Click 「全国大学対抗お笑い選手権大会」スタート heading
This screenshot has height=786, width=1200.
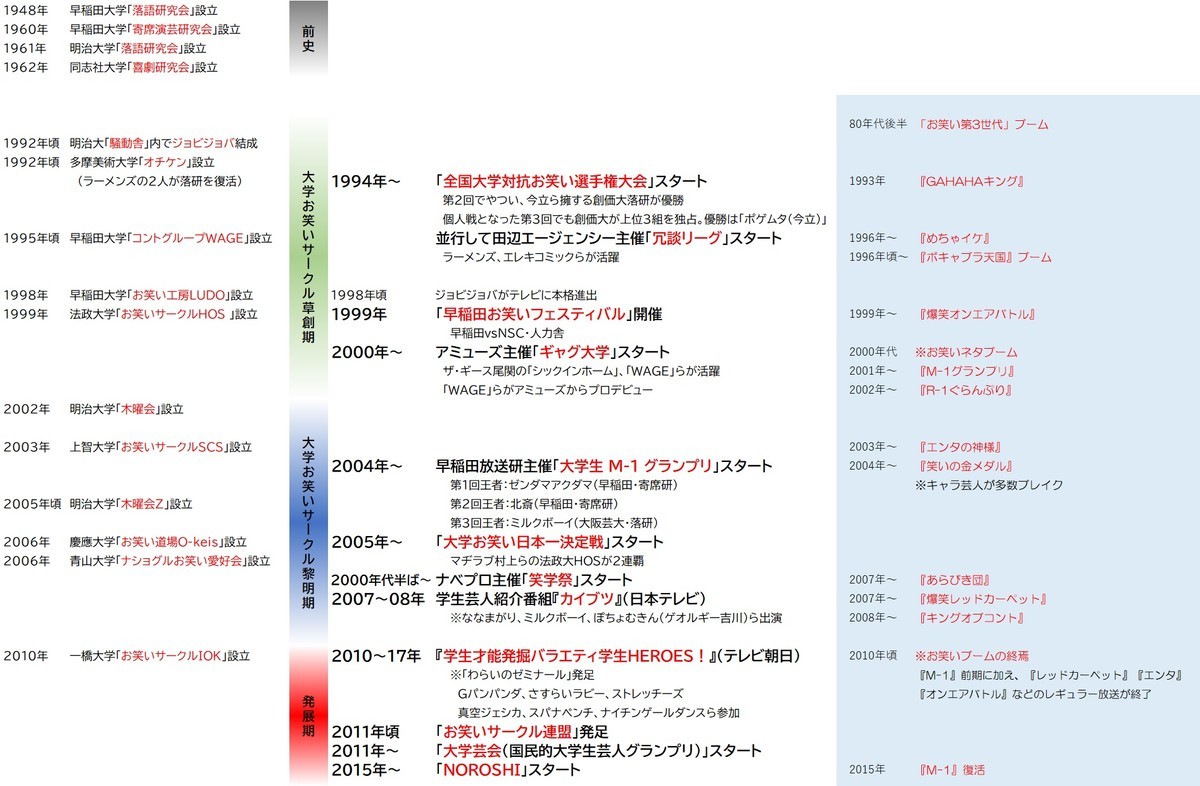point(571,182)
